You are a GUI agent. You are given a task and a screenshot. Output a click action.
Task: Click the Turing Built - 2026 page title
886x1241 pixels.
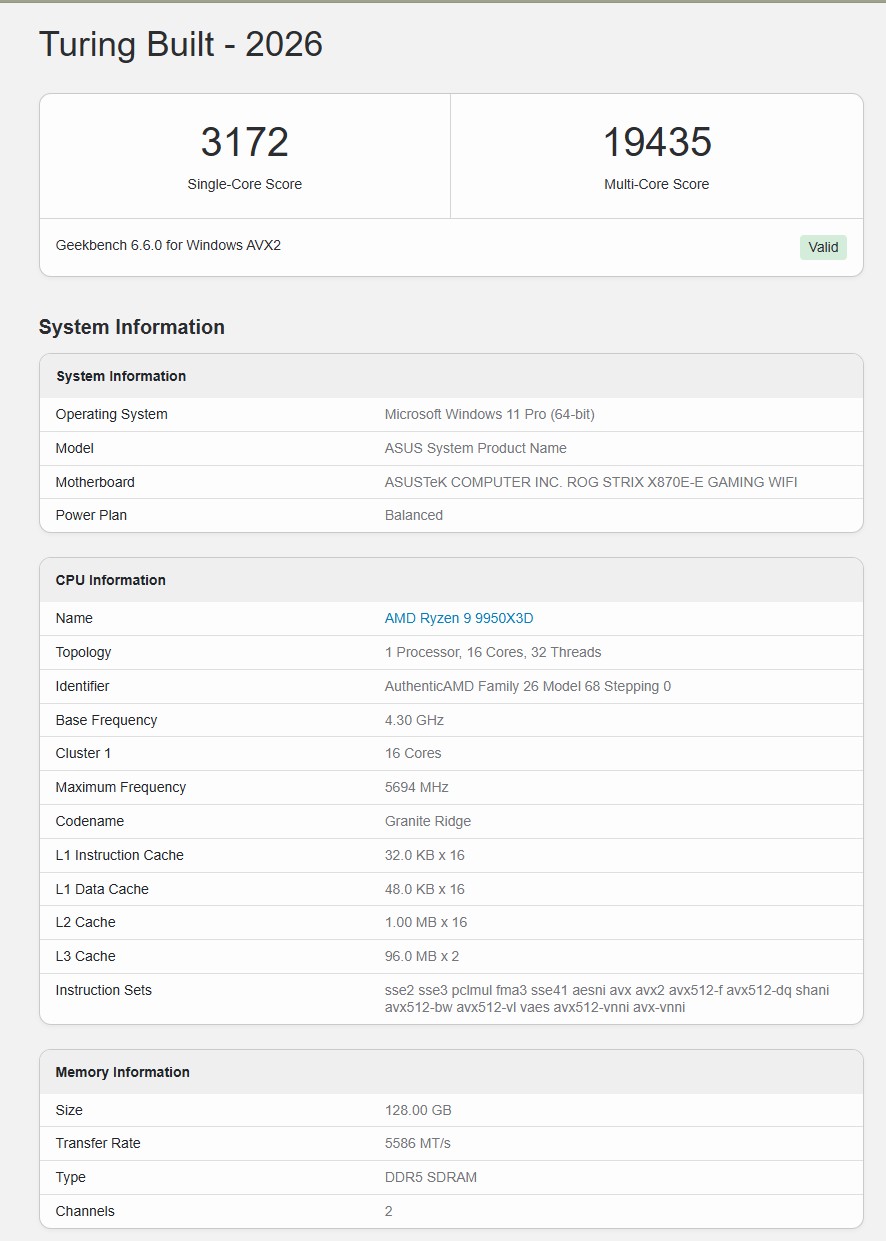pyautogui.click(x=181, y=45)
